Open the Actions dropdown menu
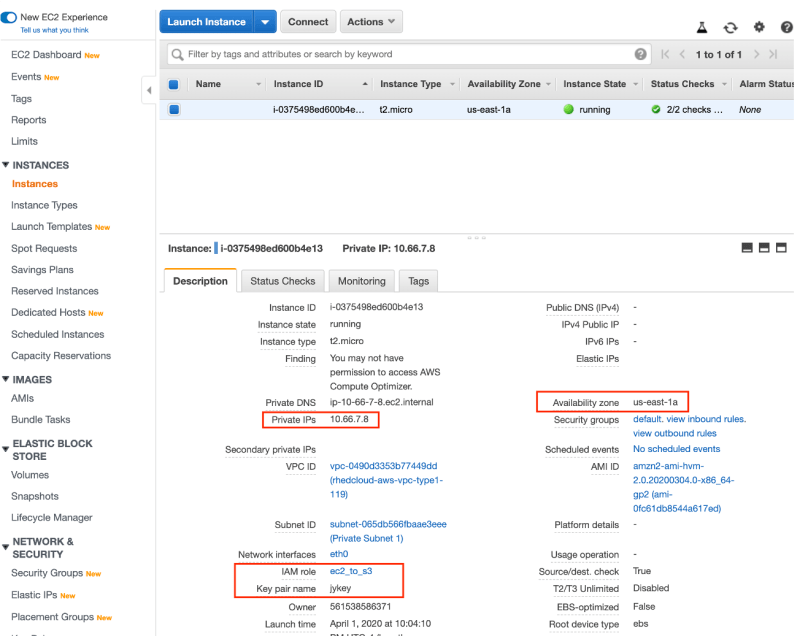 371,22
